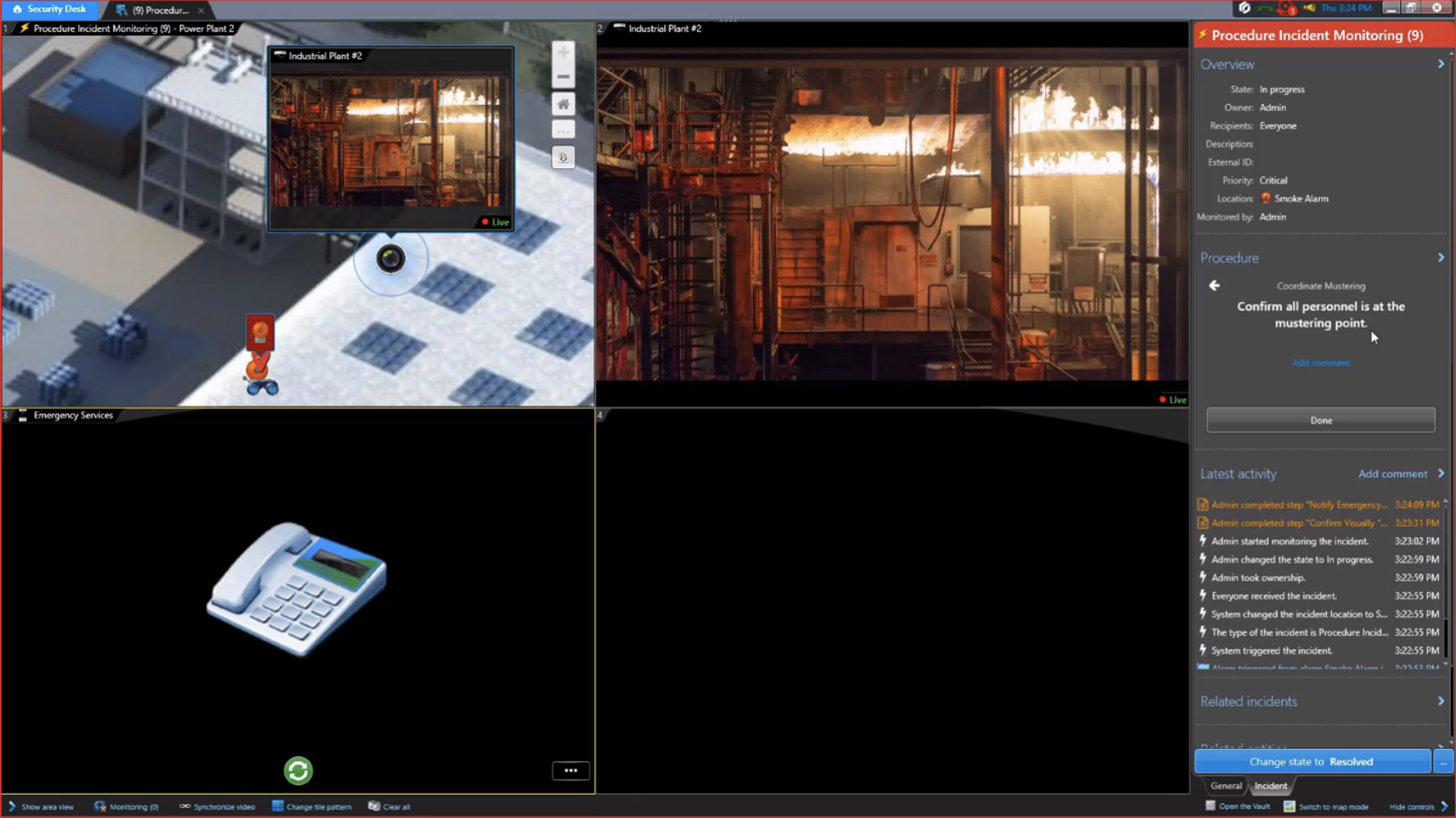Open more state options next to Resolved button

(1443, 762)
